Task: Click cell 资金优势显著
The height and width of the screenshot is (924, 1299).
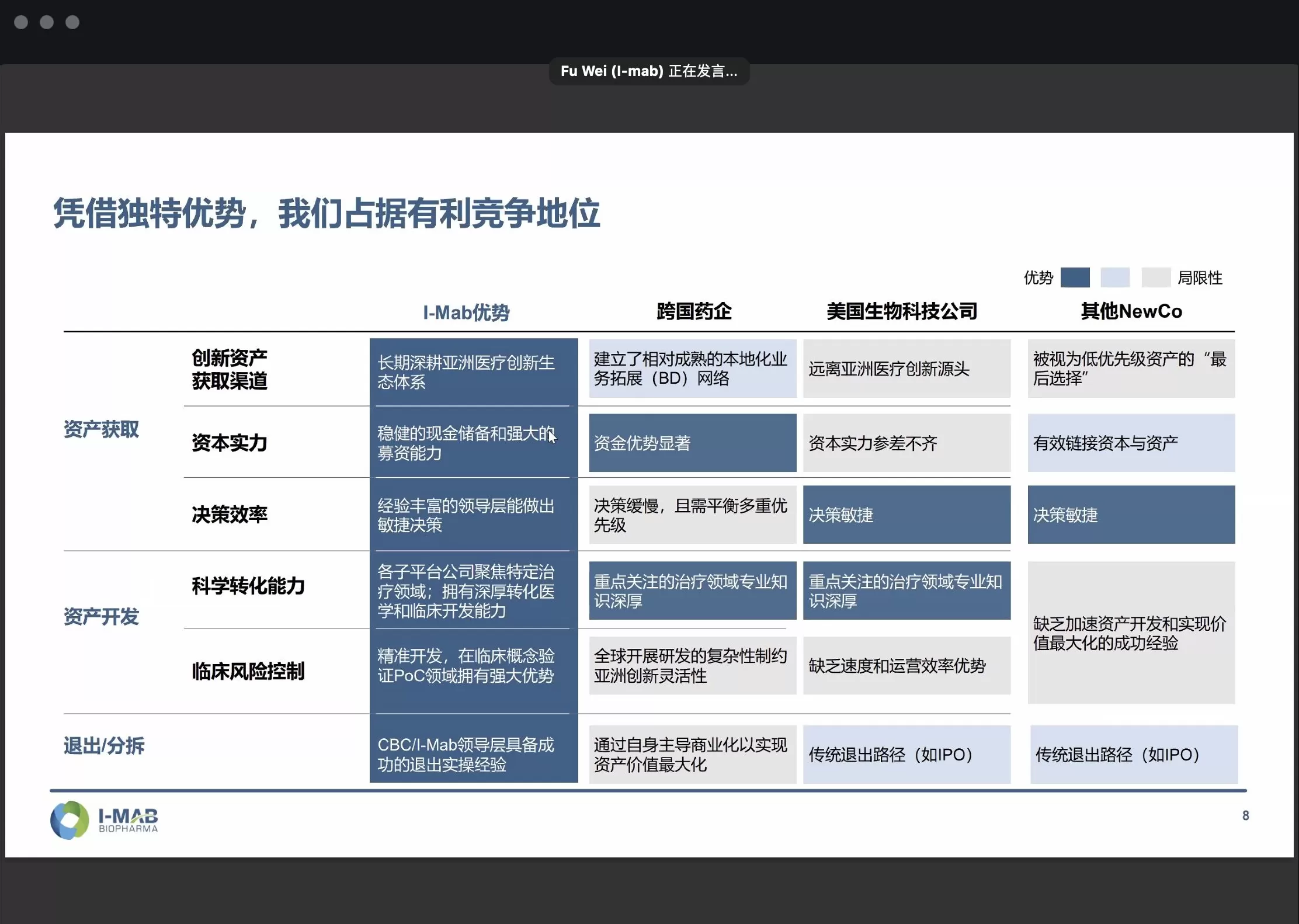Action: 692,443
